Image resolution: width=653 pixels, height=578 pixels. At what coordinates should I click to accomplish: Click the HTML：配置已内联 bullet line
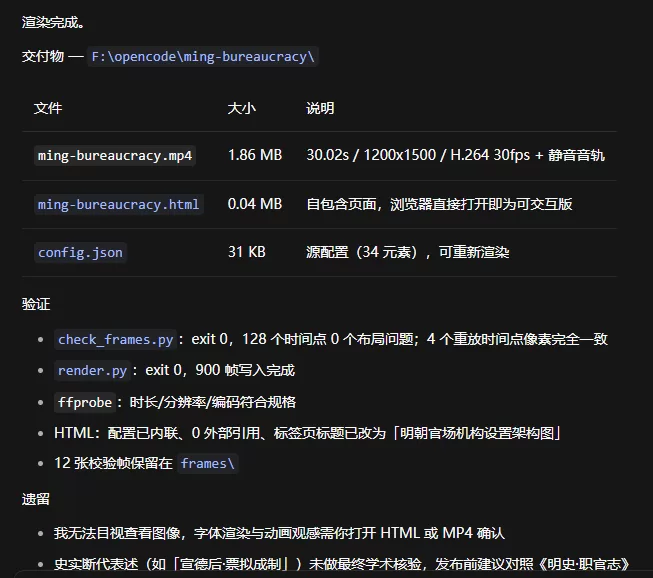tap(307, 433)
